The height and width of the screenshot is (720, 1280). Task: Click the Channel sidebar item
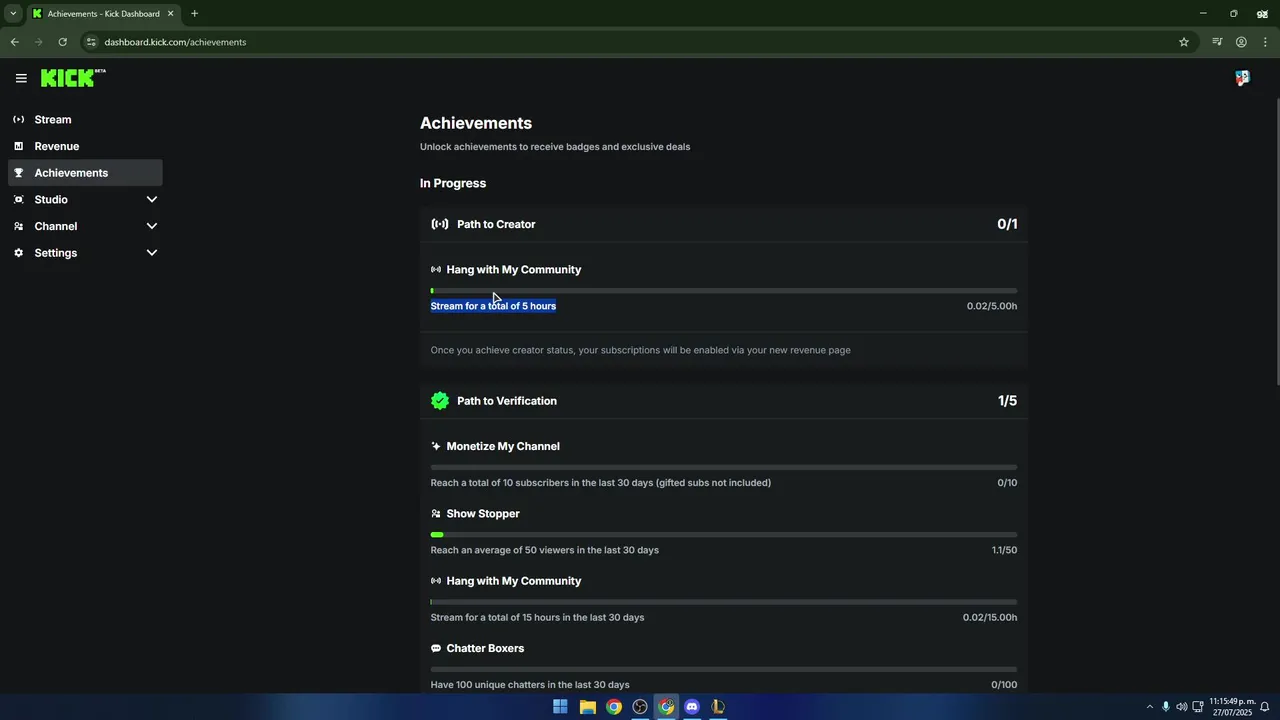click(x=85, y=226)
